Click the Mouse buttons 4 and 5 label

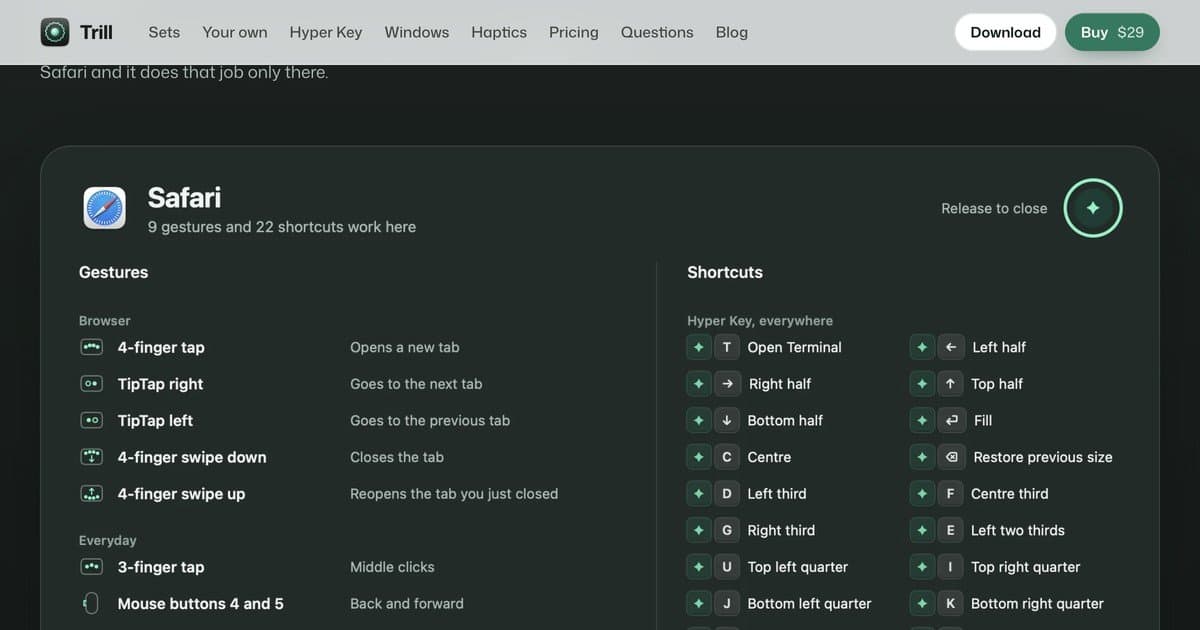point(200,604)
